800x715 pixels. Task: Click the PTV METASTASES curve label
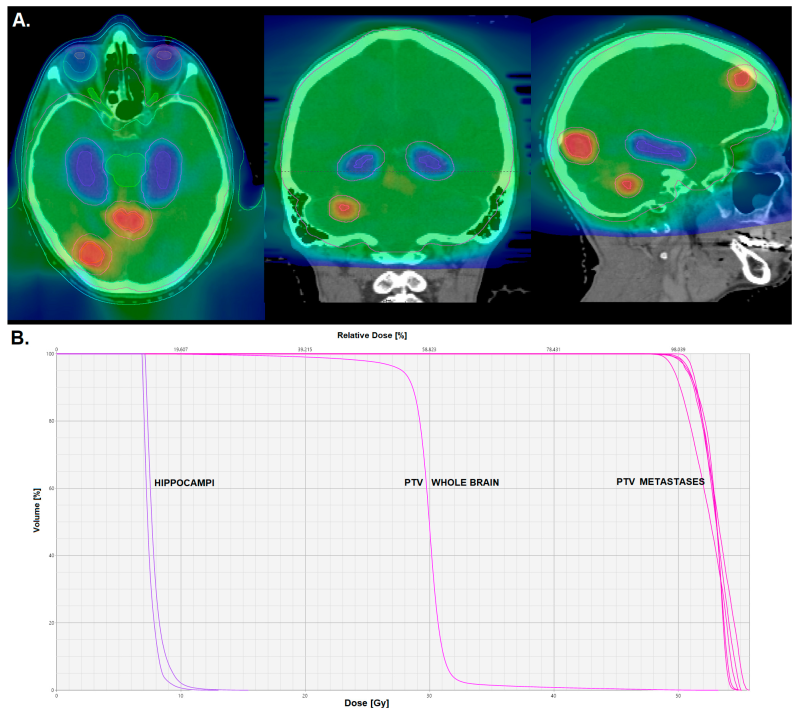(661, 481)
